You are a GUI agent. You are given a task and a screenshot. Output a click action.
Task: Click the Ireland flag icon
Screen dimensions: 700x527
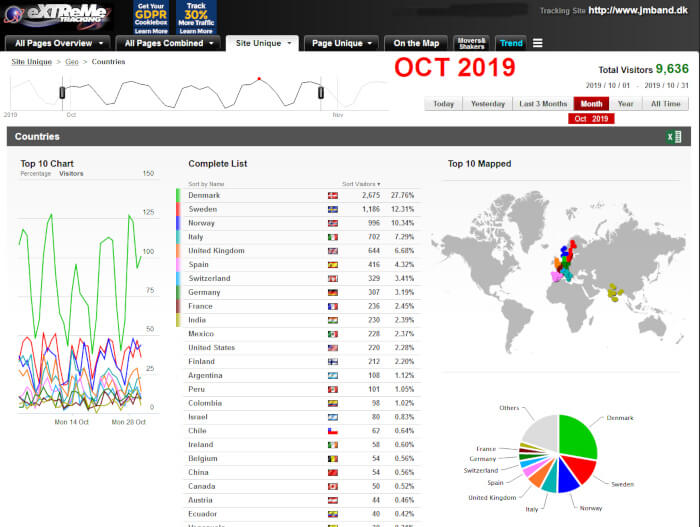[333, 445]
